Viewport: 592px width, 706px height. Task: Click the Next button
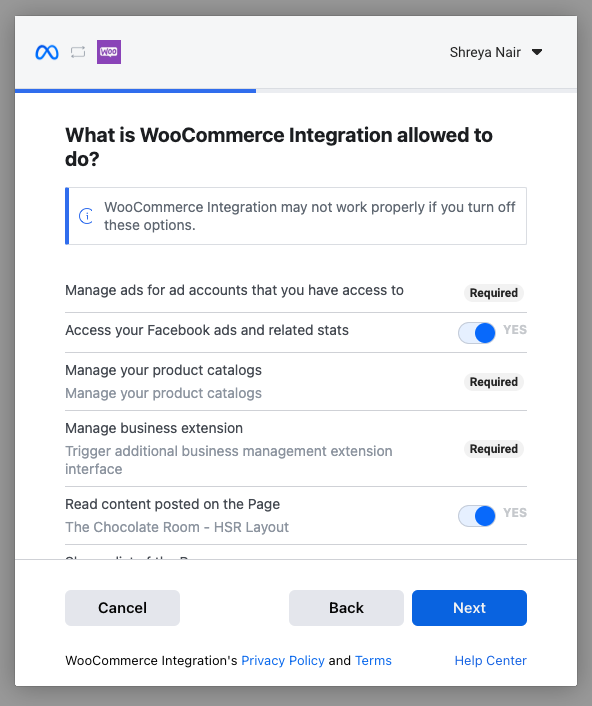click(x=469, y=608)
